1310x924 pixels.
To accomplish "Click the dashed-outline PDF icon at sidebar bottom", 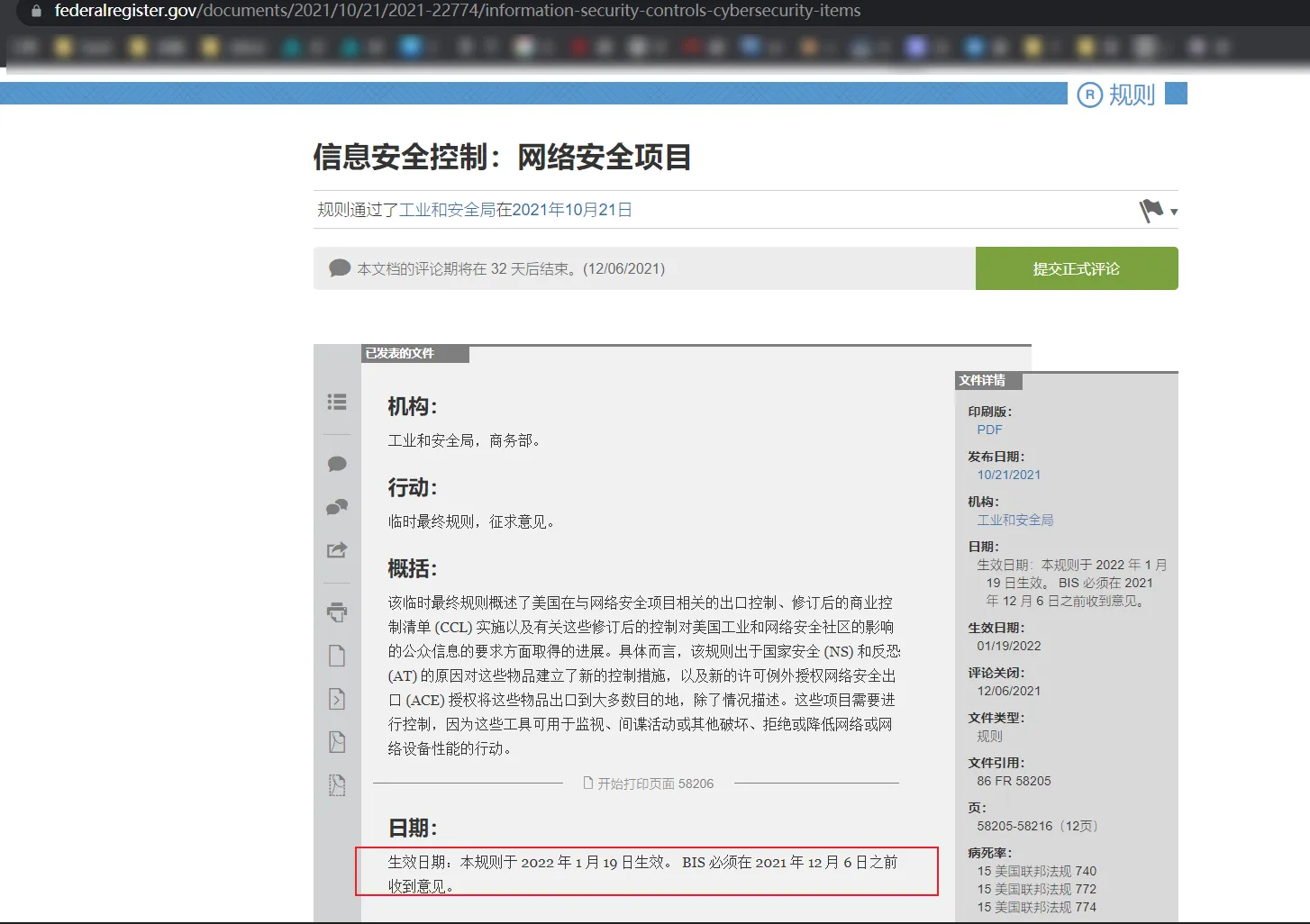I will pos(337,785).
